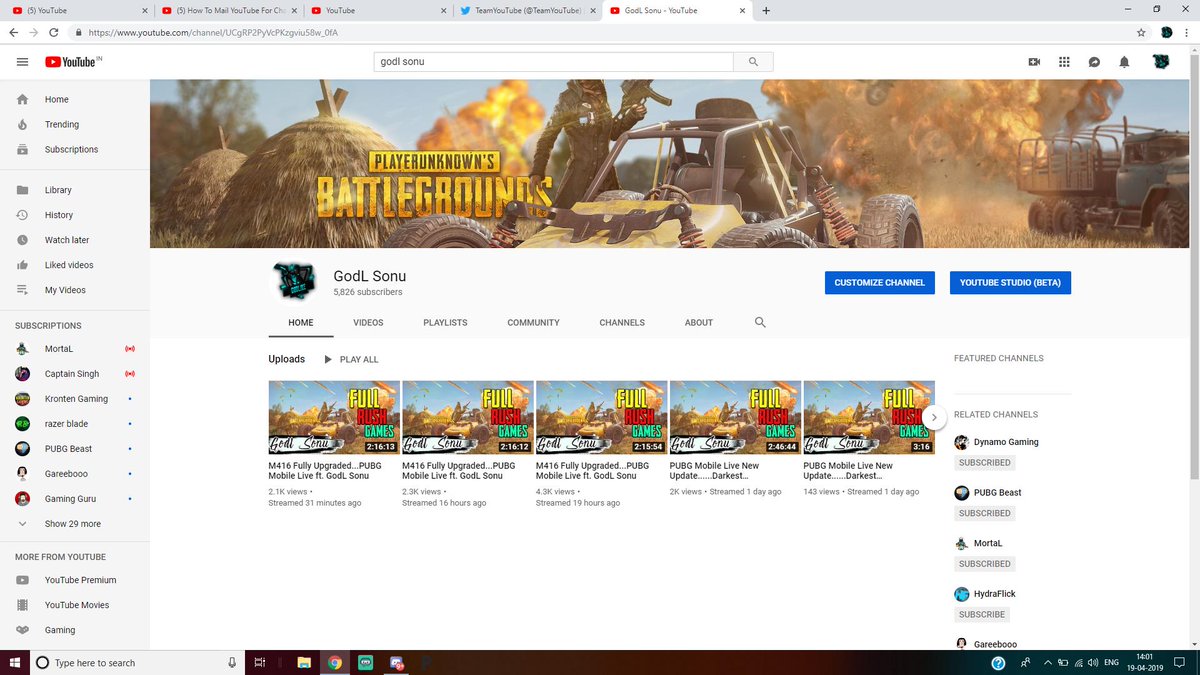The width and height of the screenshot is (1200, 675).
Task: Click the Windows Start button
Action: [14, 662]
